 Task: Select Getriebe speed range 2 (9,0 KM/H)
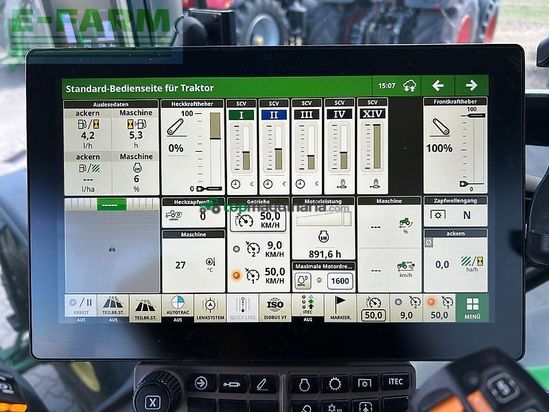coord(258,249)
